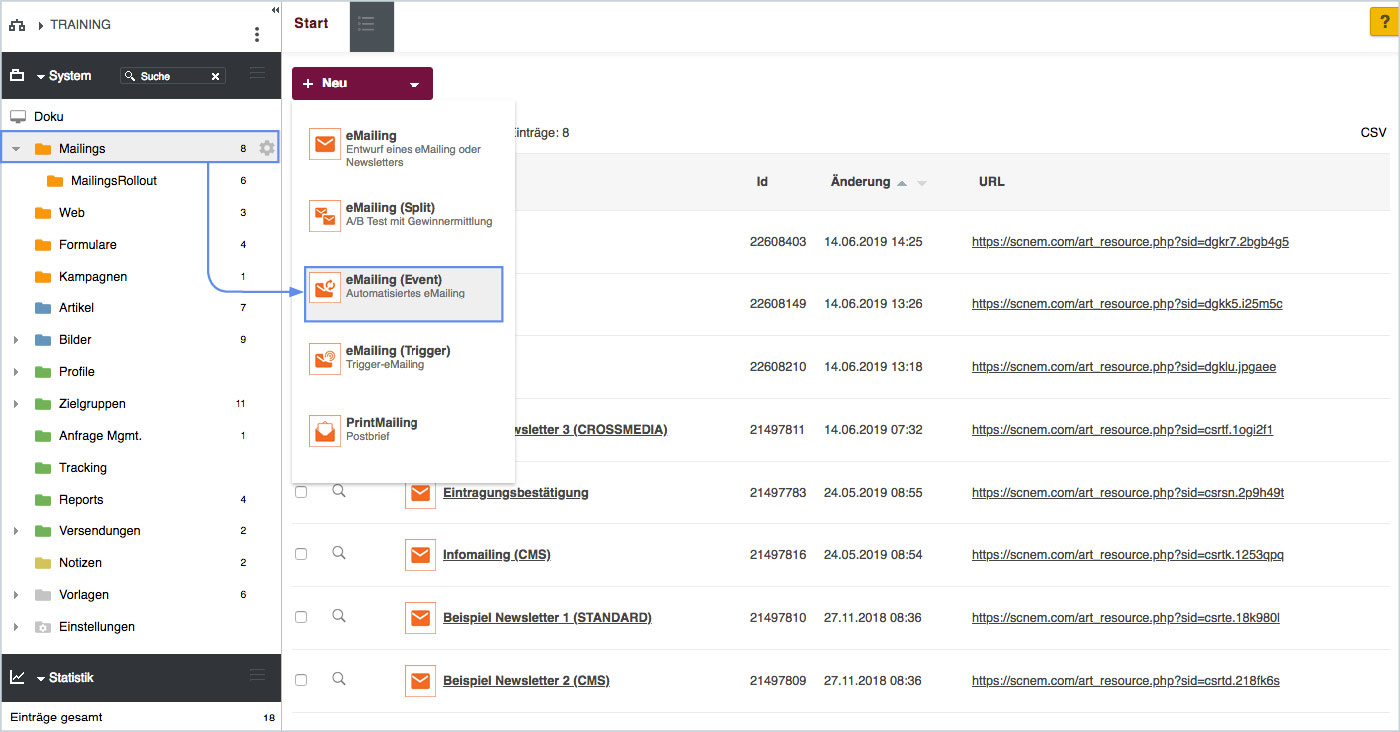Collapse the left sidebar with double arrow
Screen dimensions: 1400x732
coord(275,9)
